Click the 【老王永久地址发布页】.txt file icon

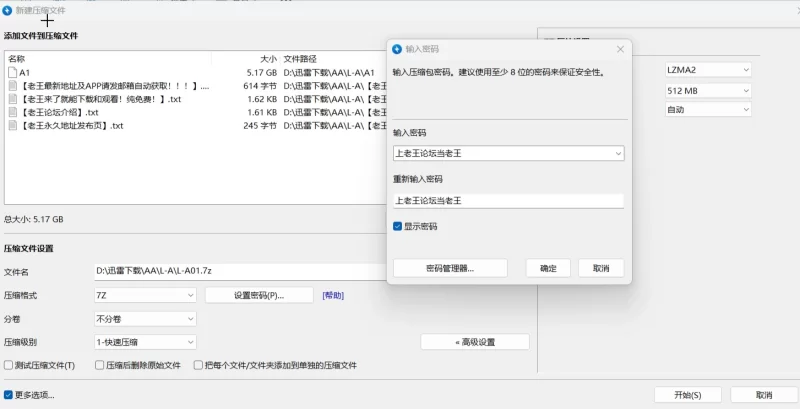pyautogui.click(x=12, y=126)
